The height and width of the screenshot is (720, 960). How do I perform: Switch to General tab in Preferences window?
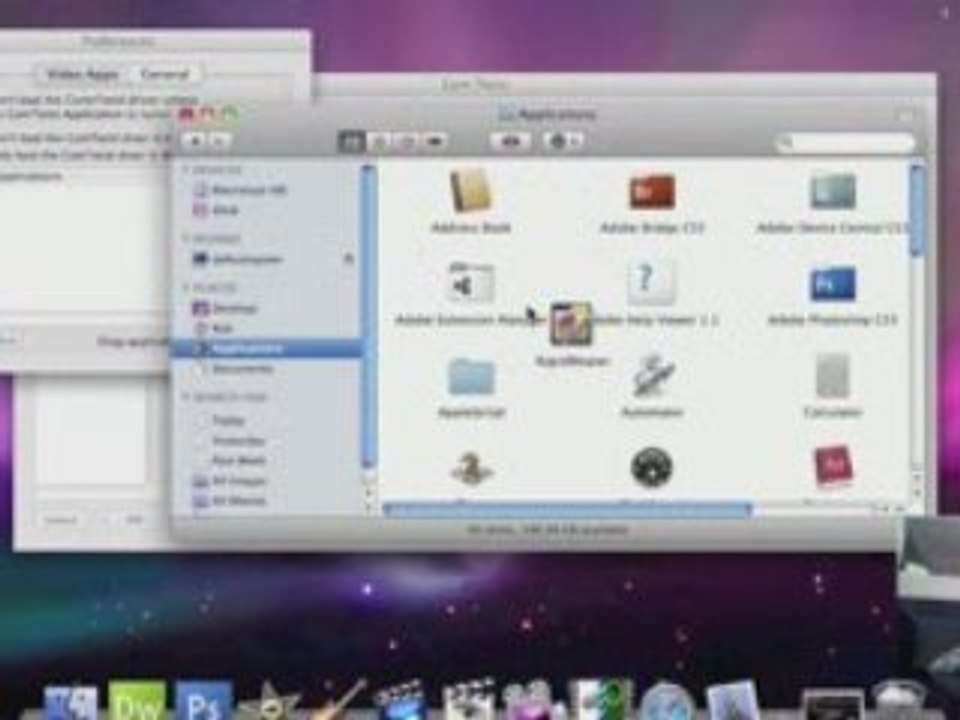(164, 74)
